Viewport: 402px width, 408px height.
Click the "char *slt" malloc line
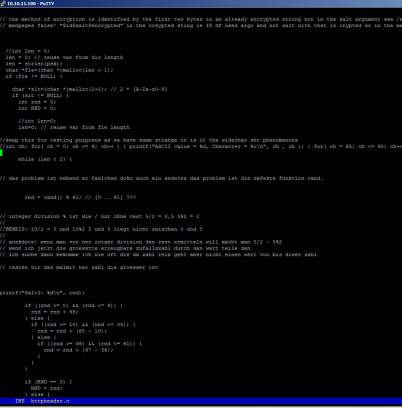click(x=89, y=89)
